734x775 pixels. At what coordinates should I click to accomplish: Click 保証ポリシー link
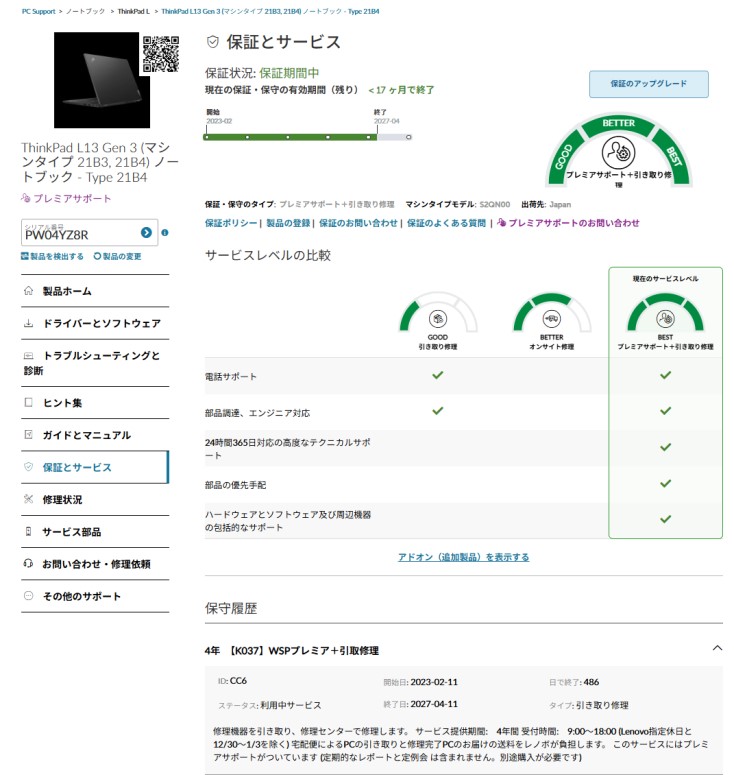[x=231, y=223]
